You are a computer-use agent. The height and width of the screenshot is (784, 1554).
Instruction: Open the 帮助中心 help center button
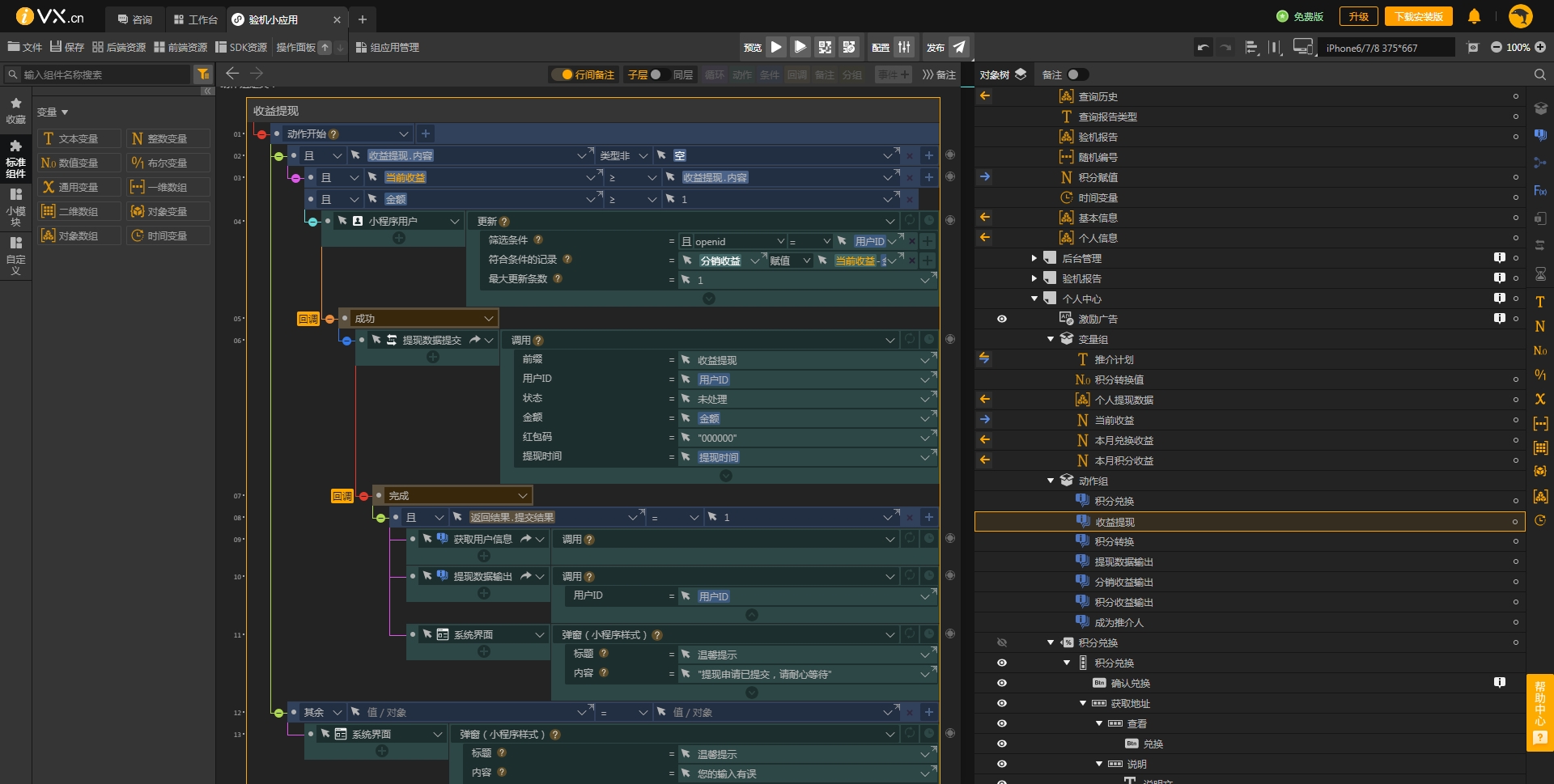tap(1539, 713)
